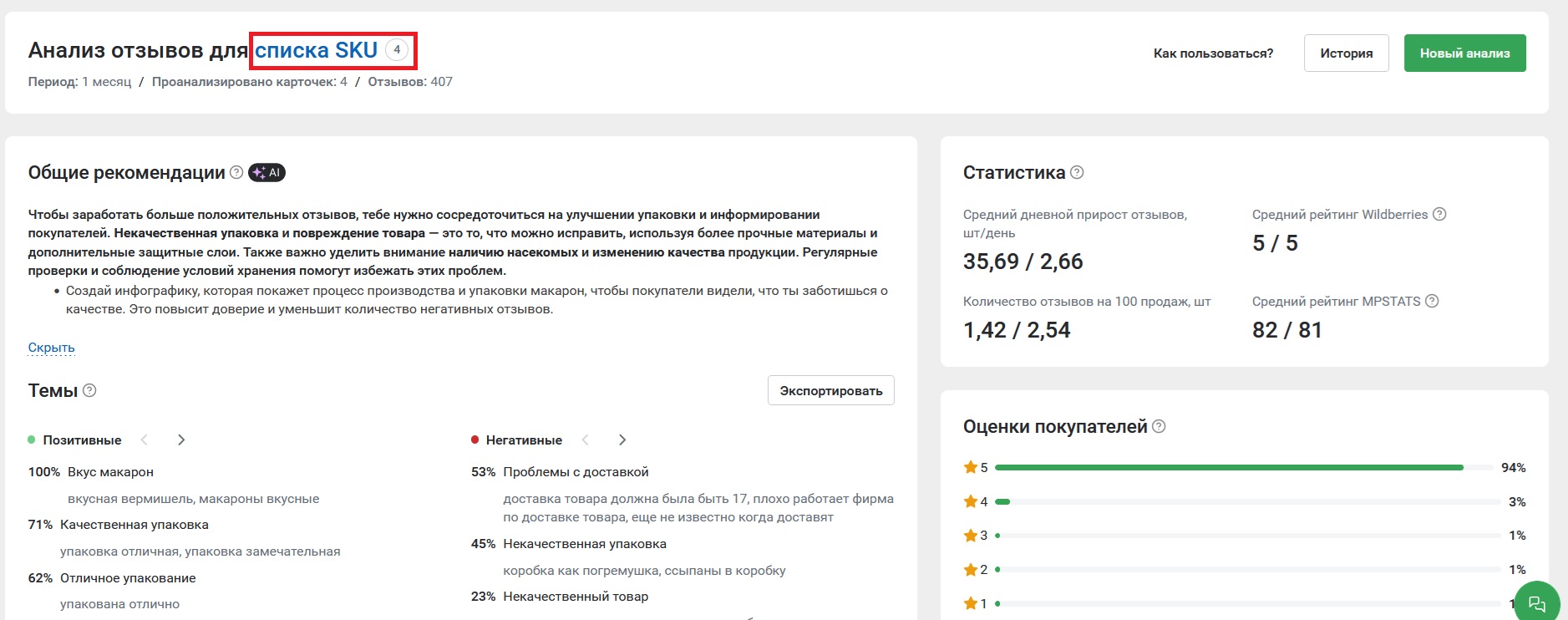Open the 'История' button
This screenshot has width=1568, height=620.
point(1346,53)
